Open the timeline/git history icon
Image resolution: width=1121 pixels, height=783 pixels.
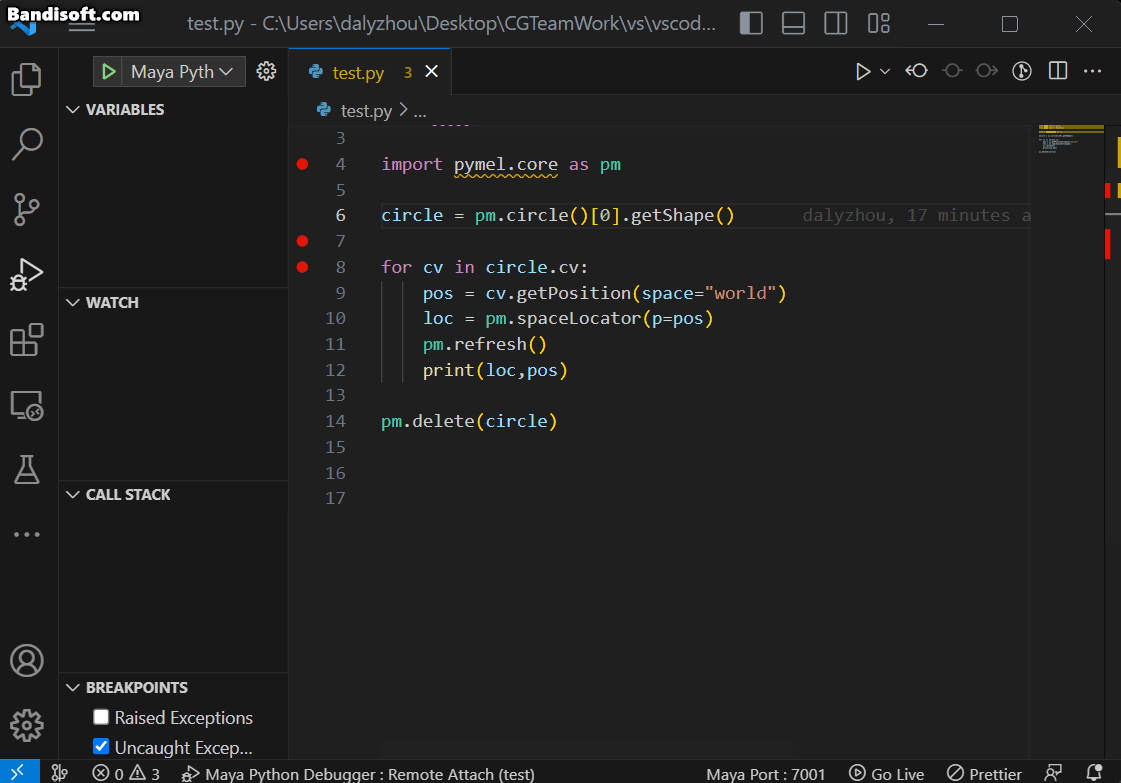click(1022, 71)
